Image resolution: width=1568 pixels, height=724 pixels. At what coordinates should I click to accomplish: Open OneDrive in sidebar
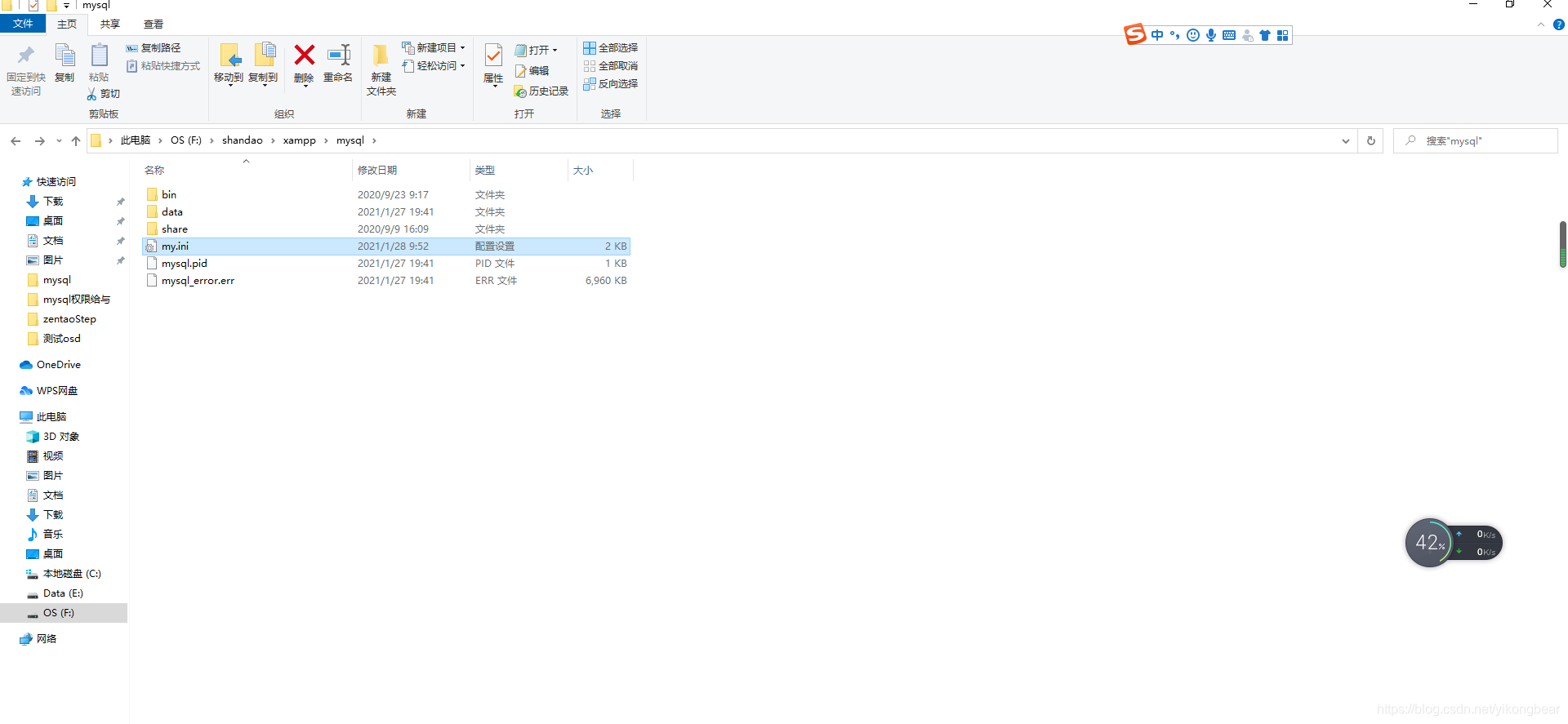pyautogui.click(x=51, y=365)
